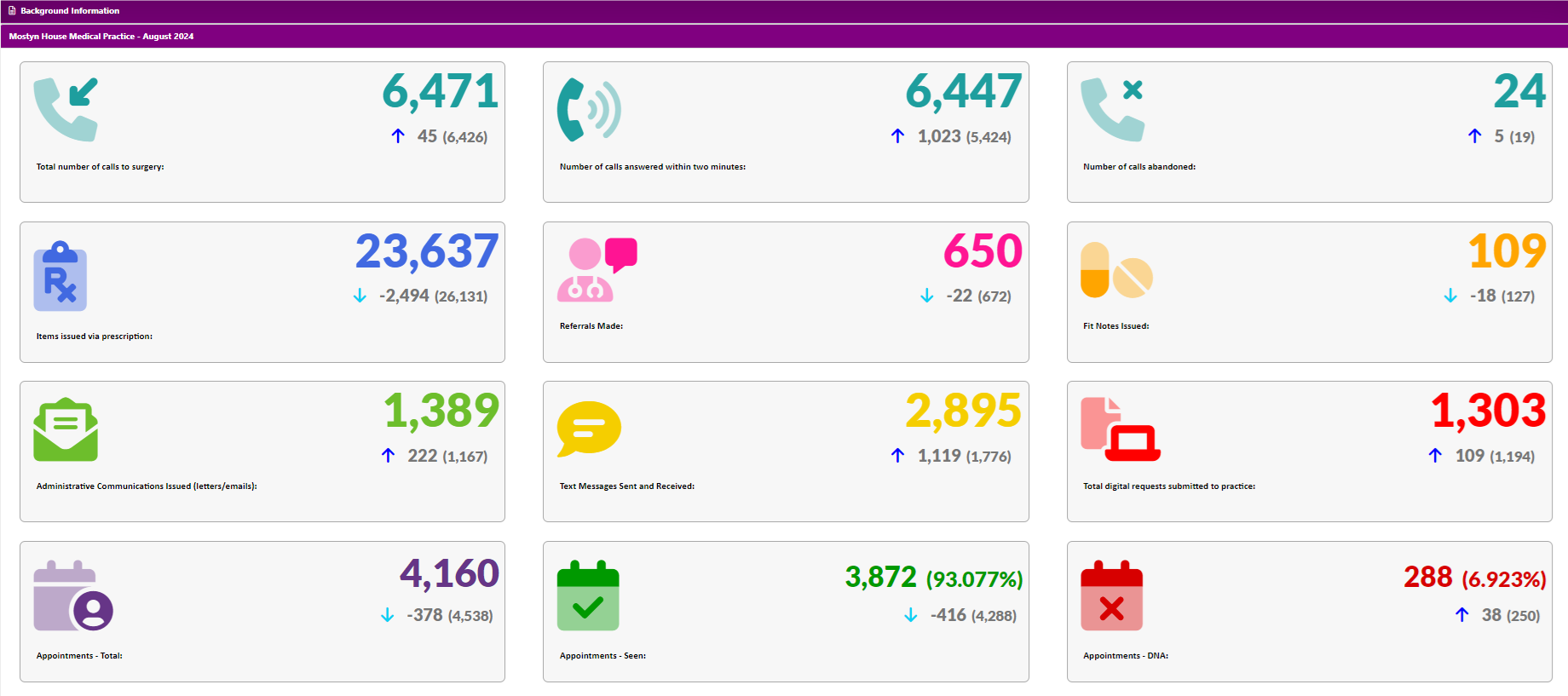Click 'Referrals Made:' label
Viewport: 1568px width, 696px height.
coord(591,326)
